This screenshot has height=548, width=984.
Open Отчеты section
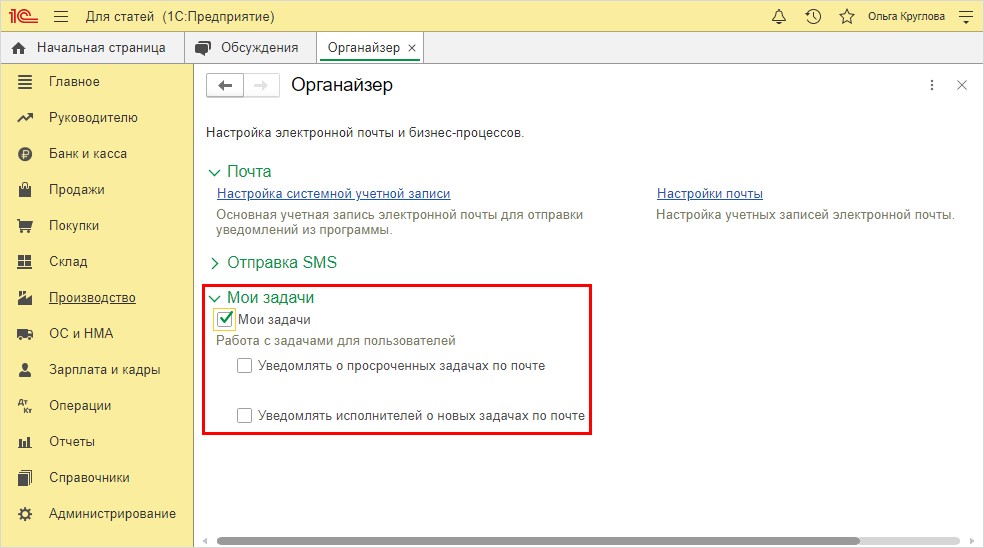(72, 442)
